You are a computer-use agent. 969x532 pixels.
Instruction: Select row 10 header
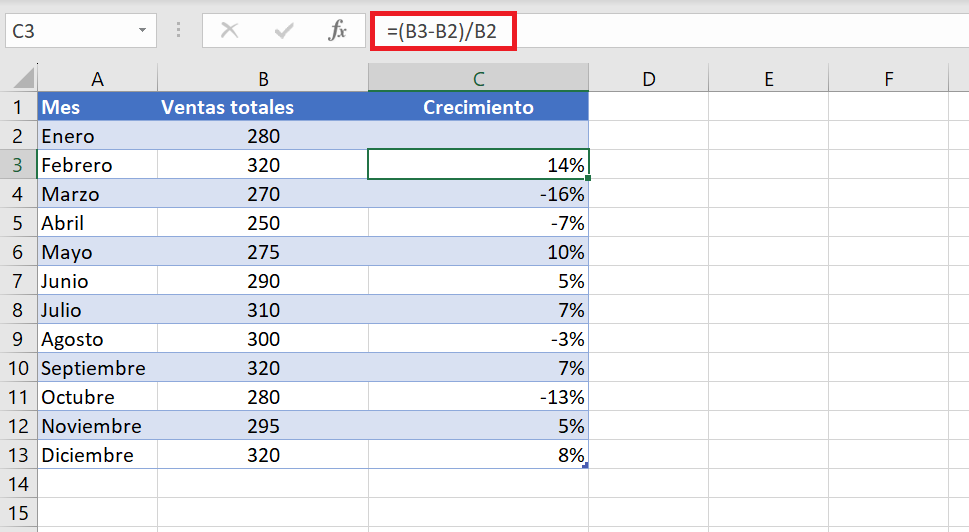click(18, 368)
